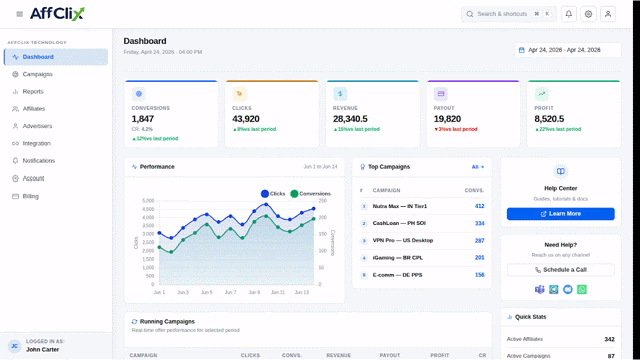640x360 pixels.
Task: Focus the Search & shortcuts field
Action: (509, 14)
